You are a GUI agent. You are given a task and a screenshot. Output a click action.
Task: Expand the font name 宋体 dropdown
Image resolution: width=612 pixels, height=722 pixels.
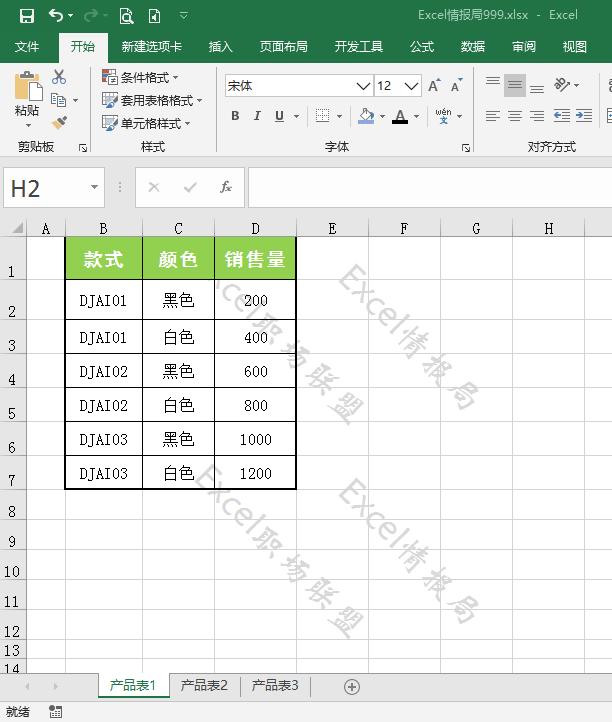363,86
